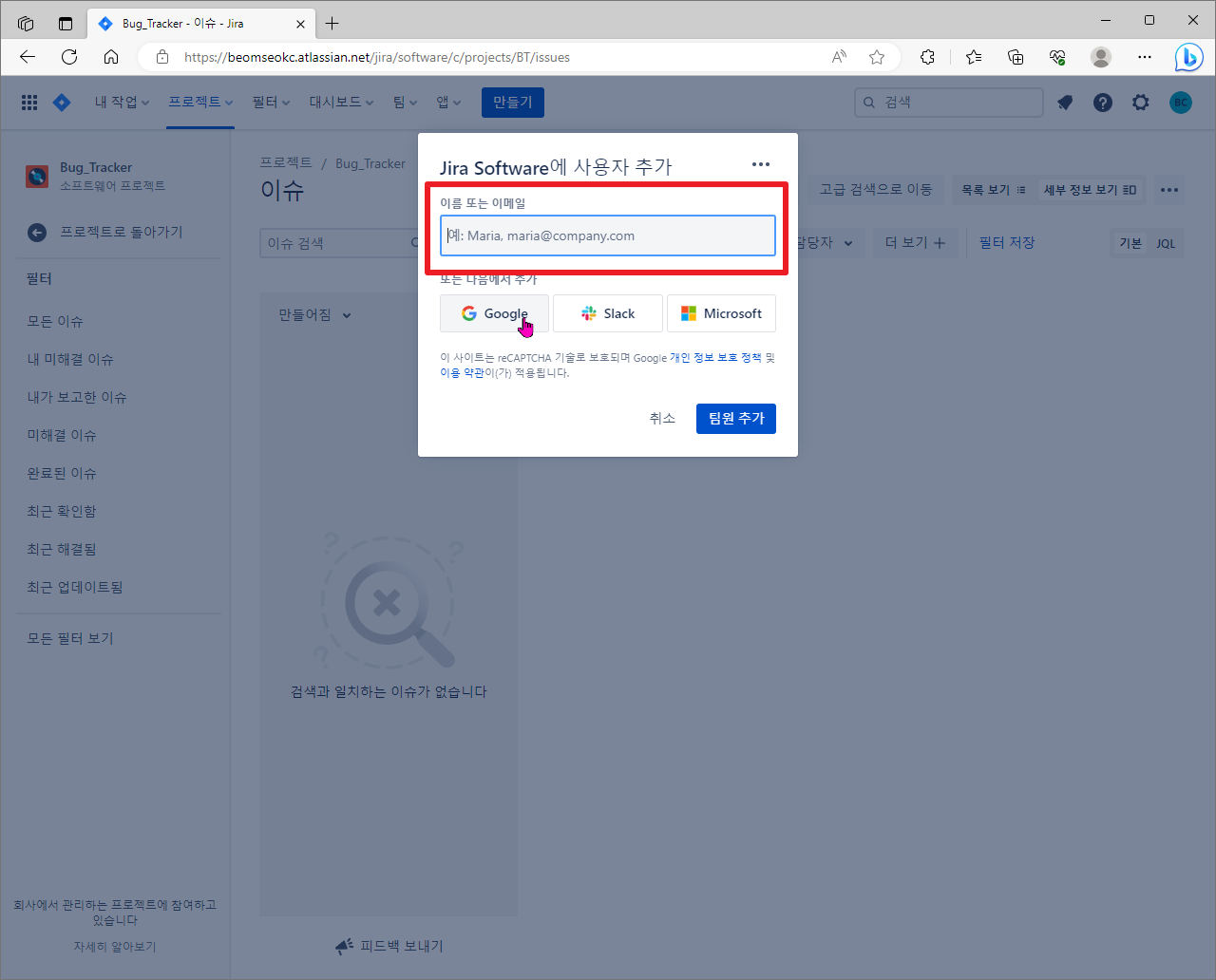Open the page-level three-dots more actions button
Screen dimensions: 1216x980
pos(1169,190)
